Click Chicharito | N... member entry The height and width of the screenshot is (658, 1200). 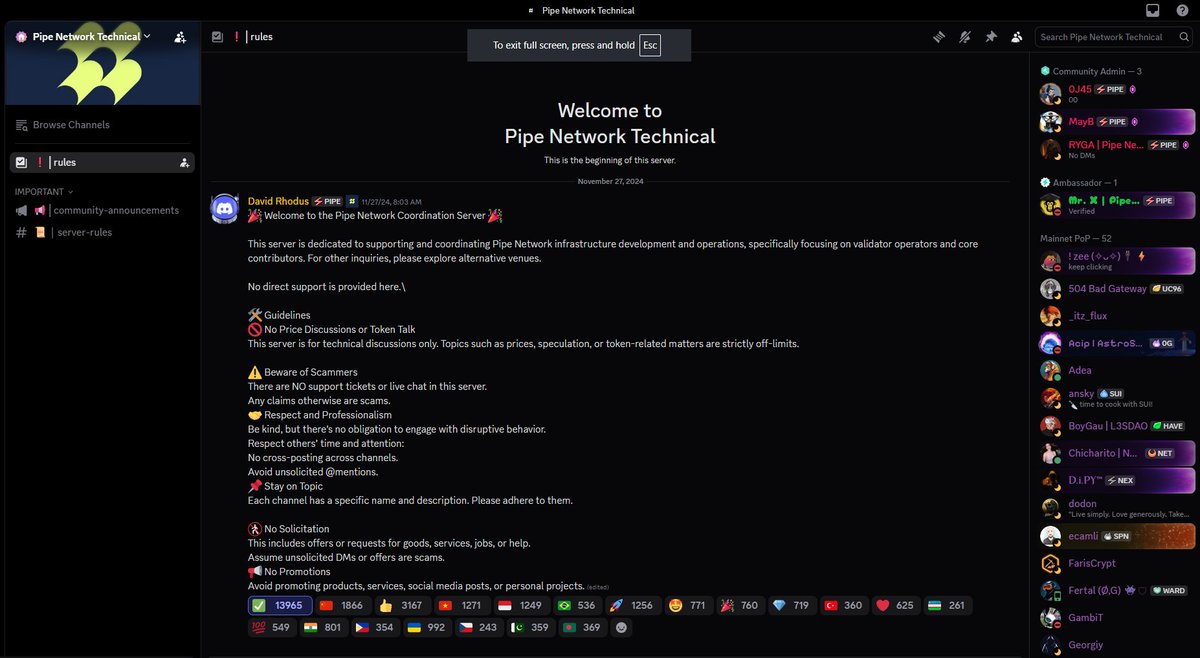tap(1116, 453)
